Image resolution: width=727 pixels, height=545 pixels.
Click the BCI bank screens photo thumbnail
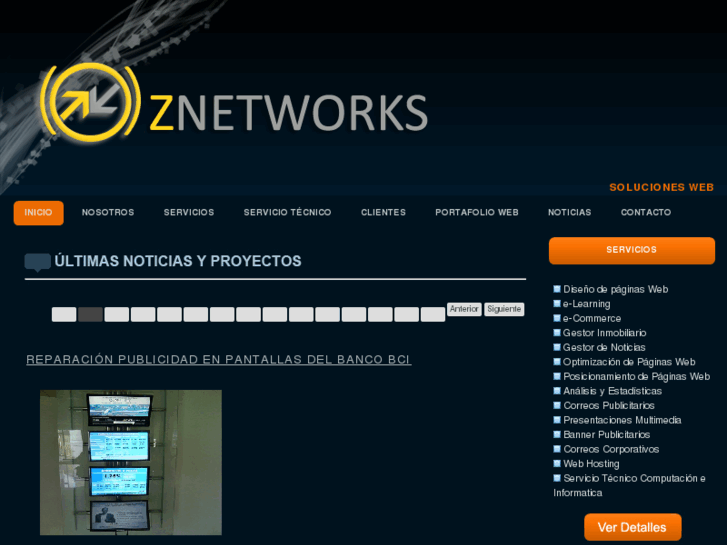(131, 462)
